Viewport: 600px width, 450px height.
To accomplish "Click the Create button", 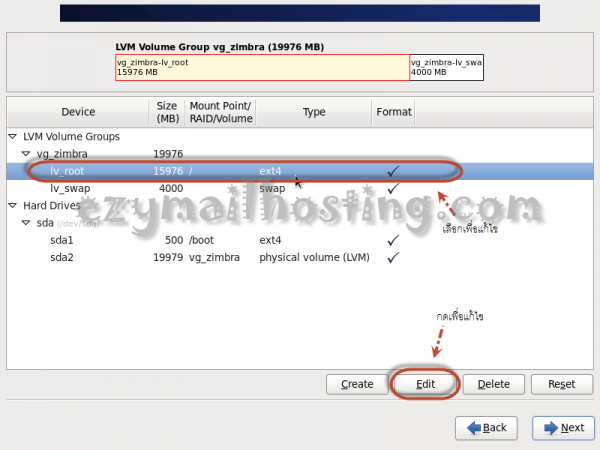I will point(357,384).
